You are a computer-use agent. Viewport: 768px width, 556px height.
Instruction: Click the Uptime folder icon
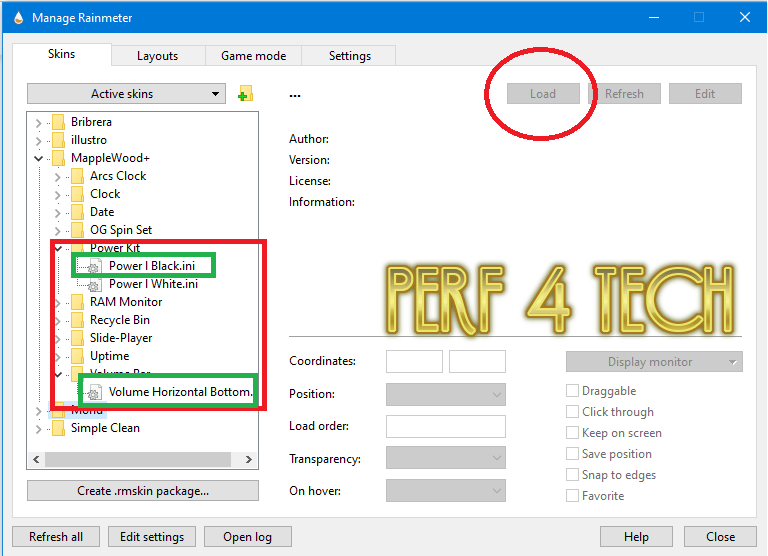click(x=77, y=356)
